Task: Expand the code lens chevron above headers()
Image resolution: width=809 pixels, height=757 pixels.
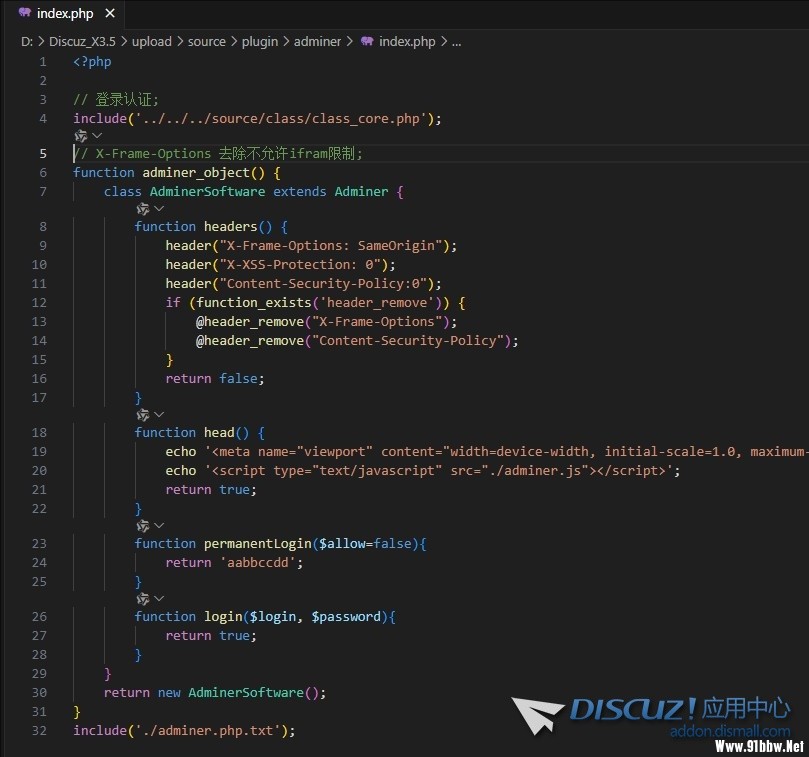Action: (x=159, y=209)
